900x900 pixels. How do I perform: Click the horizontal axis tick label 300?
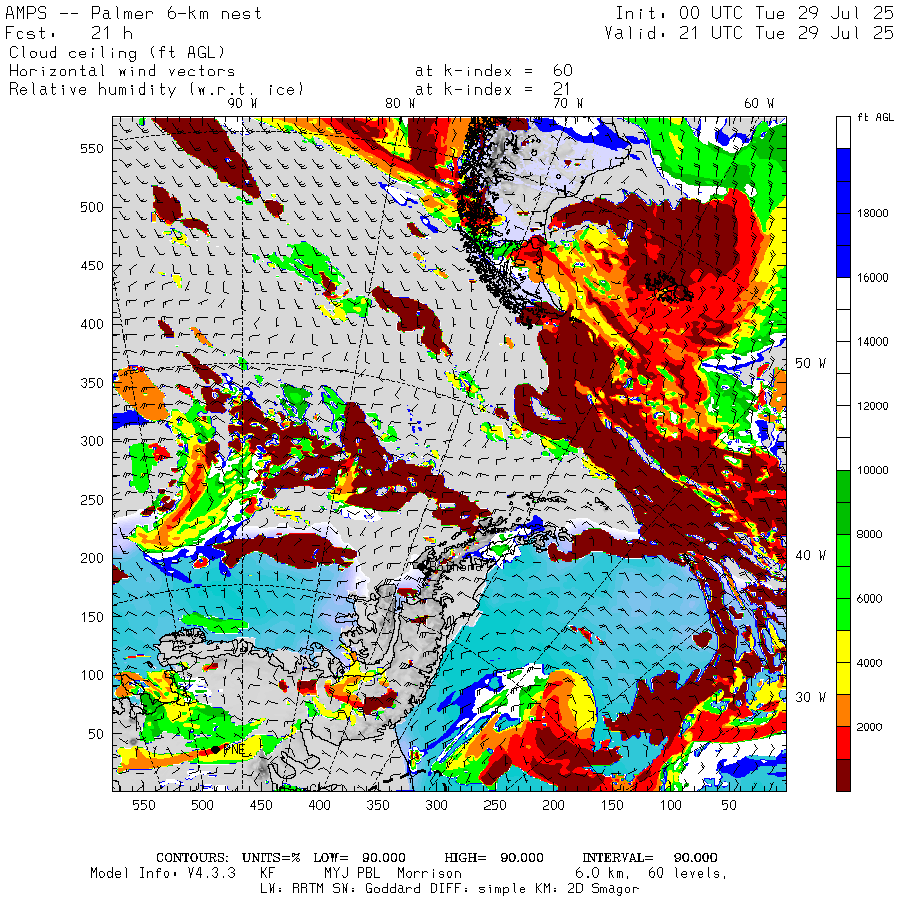[437, 805]
